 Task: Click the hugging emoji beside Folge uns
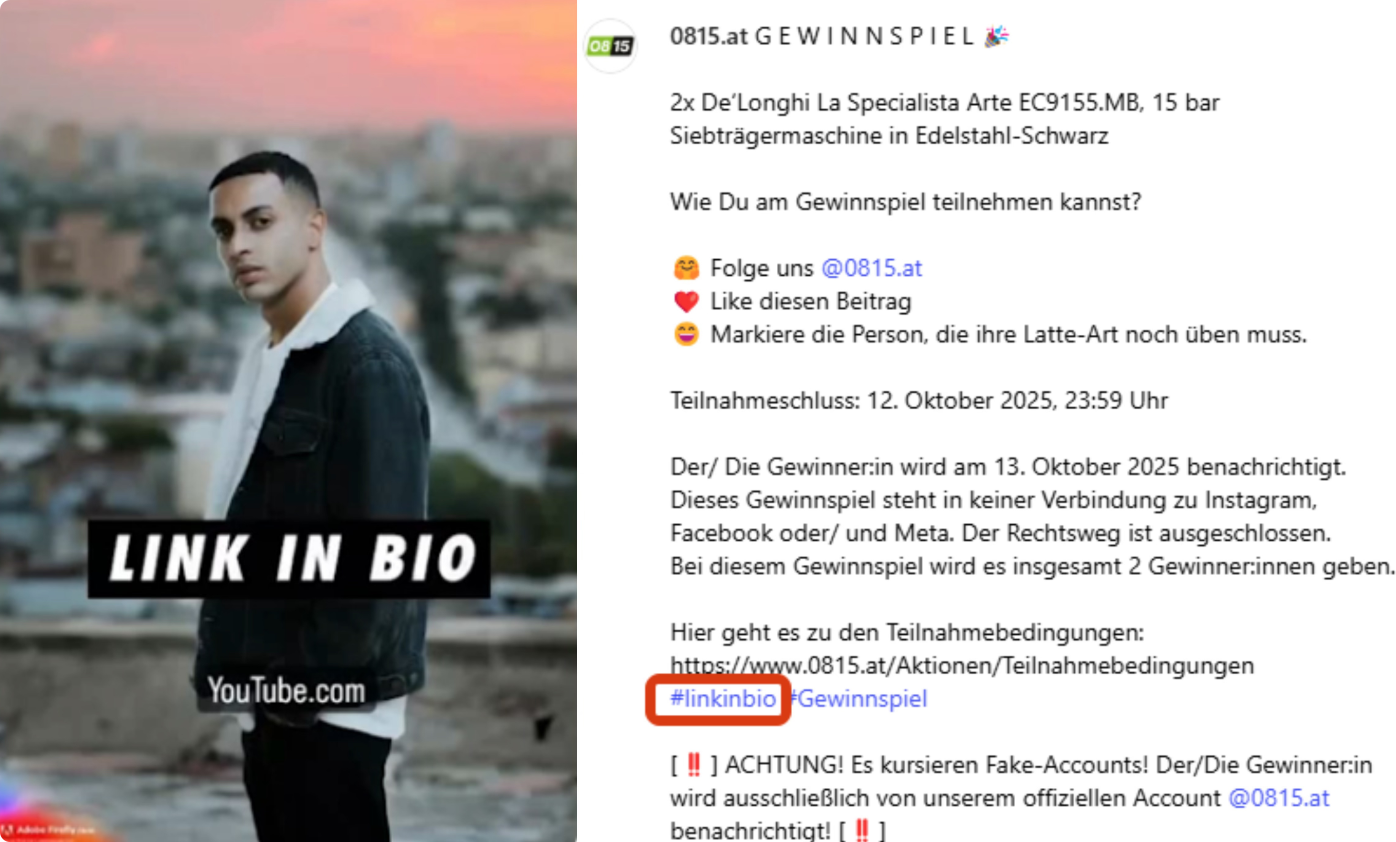click(x=685, y=269)
